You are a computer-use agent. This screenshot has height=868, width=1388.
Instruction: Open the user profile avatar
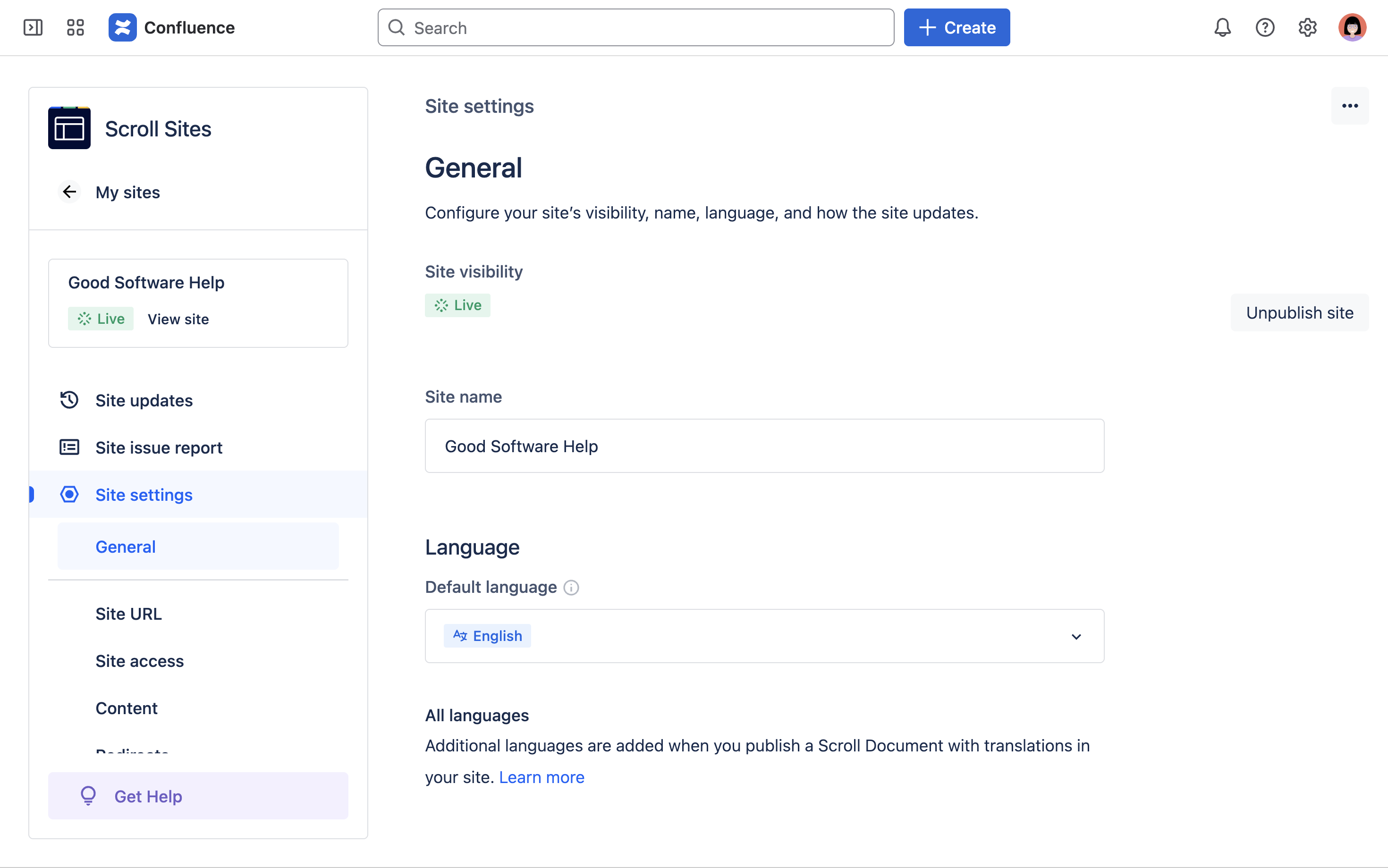pos(1352,27)
